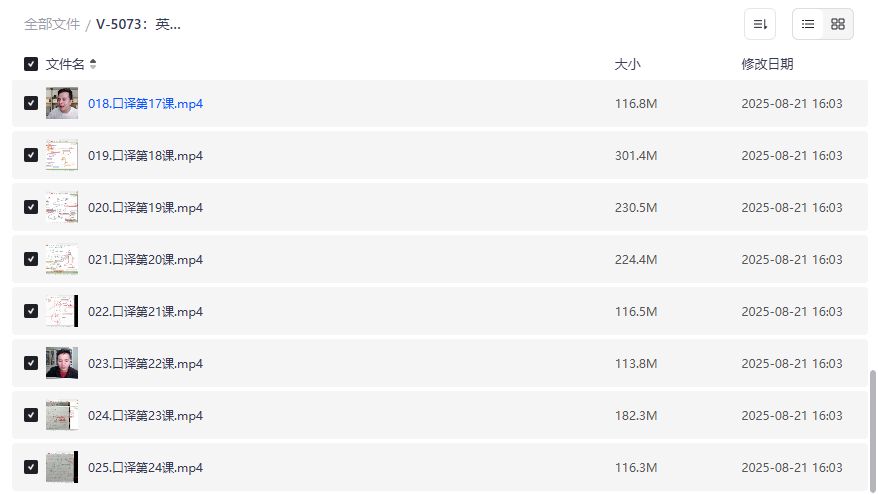Click the vertical scrollbar thumb
This screenshot has width=878, height=495.
(x=872, y=428)
